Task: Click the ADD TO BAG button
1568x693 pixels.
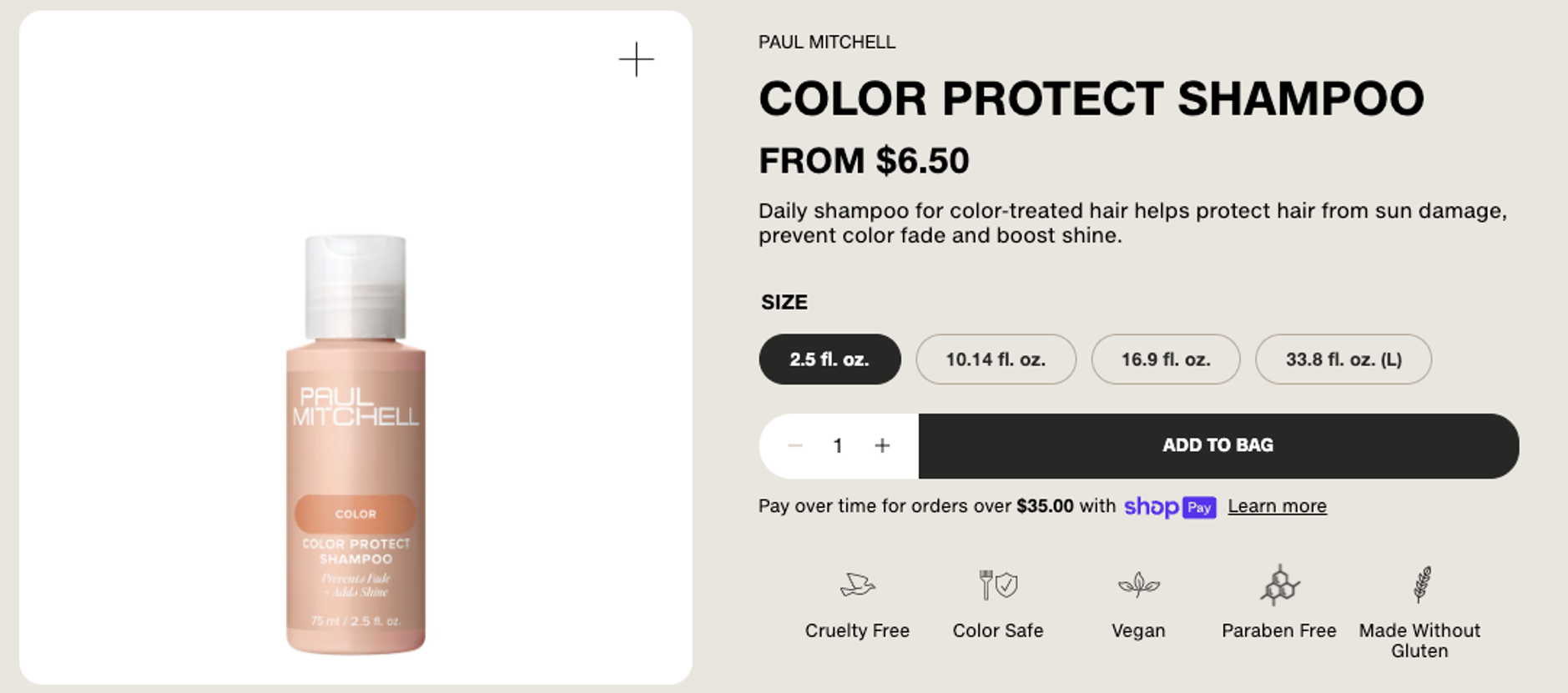Action: point(1217,445)
